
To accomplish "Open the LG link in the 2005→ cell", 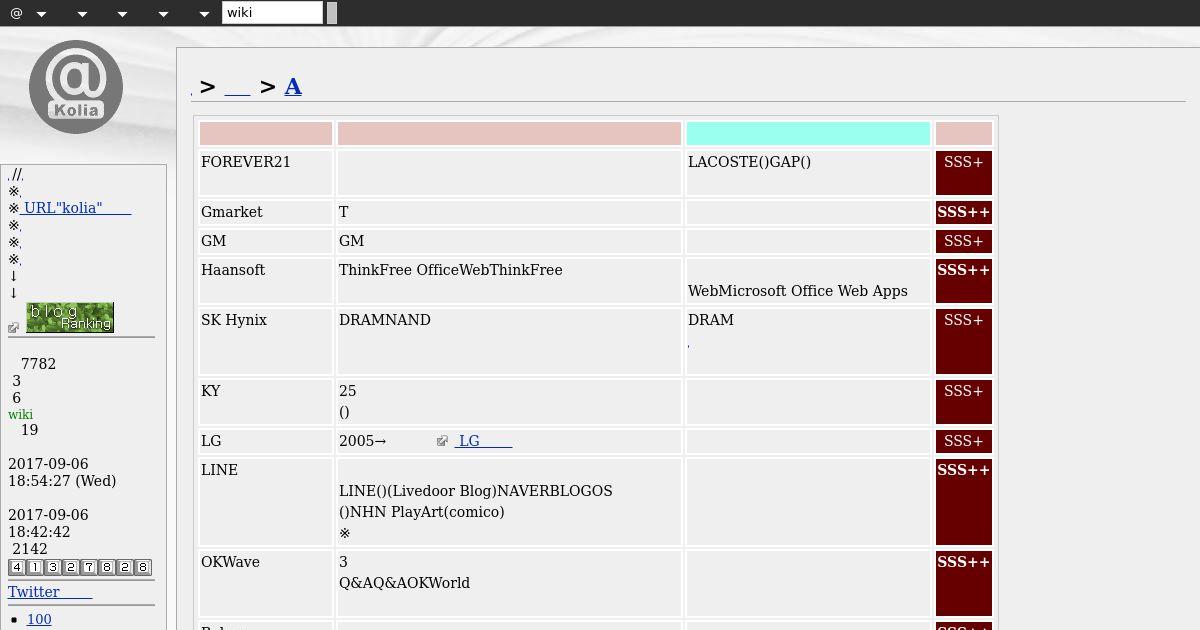I will click(x=484, y=441).
